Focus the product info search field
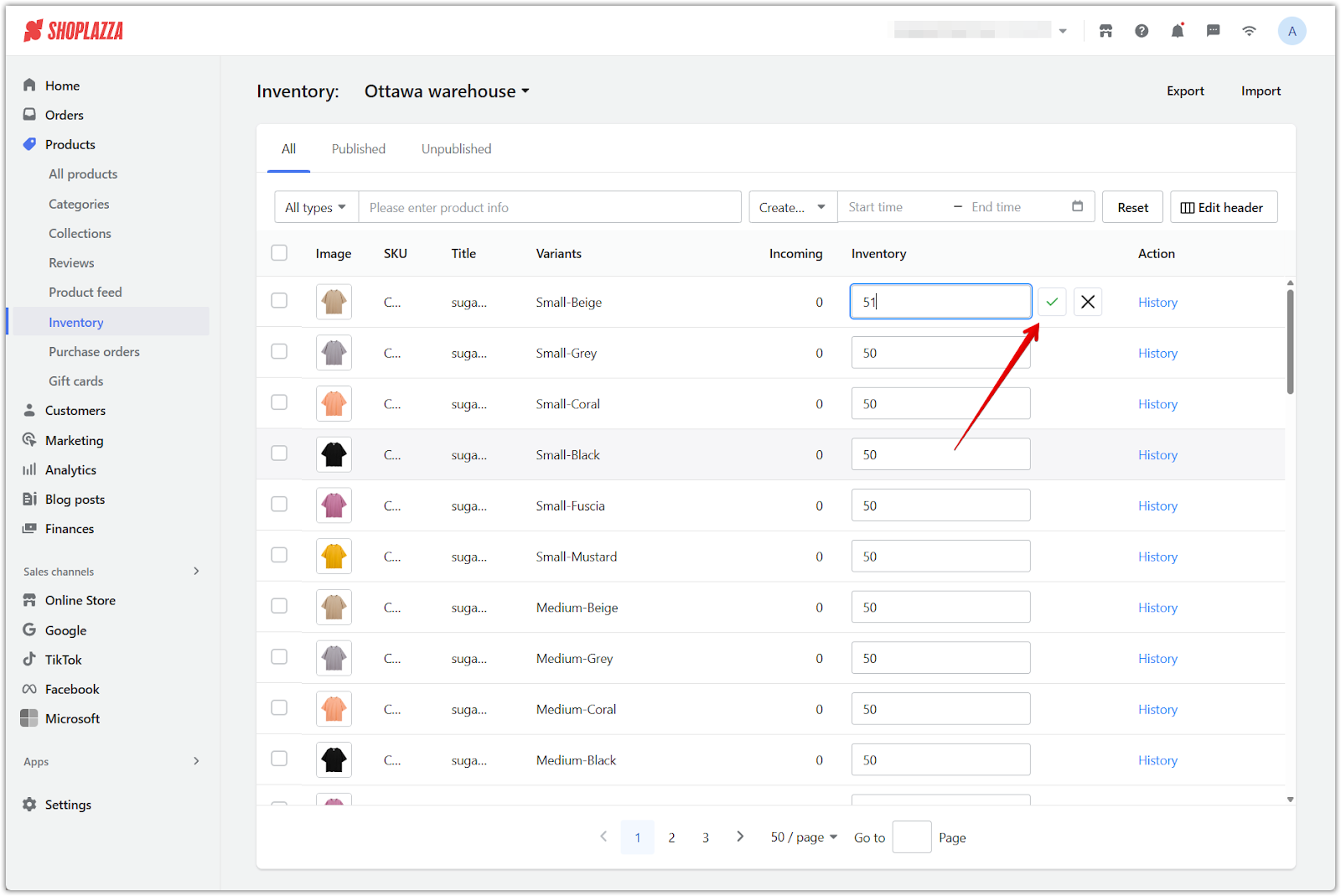 tap(550, 207)
